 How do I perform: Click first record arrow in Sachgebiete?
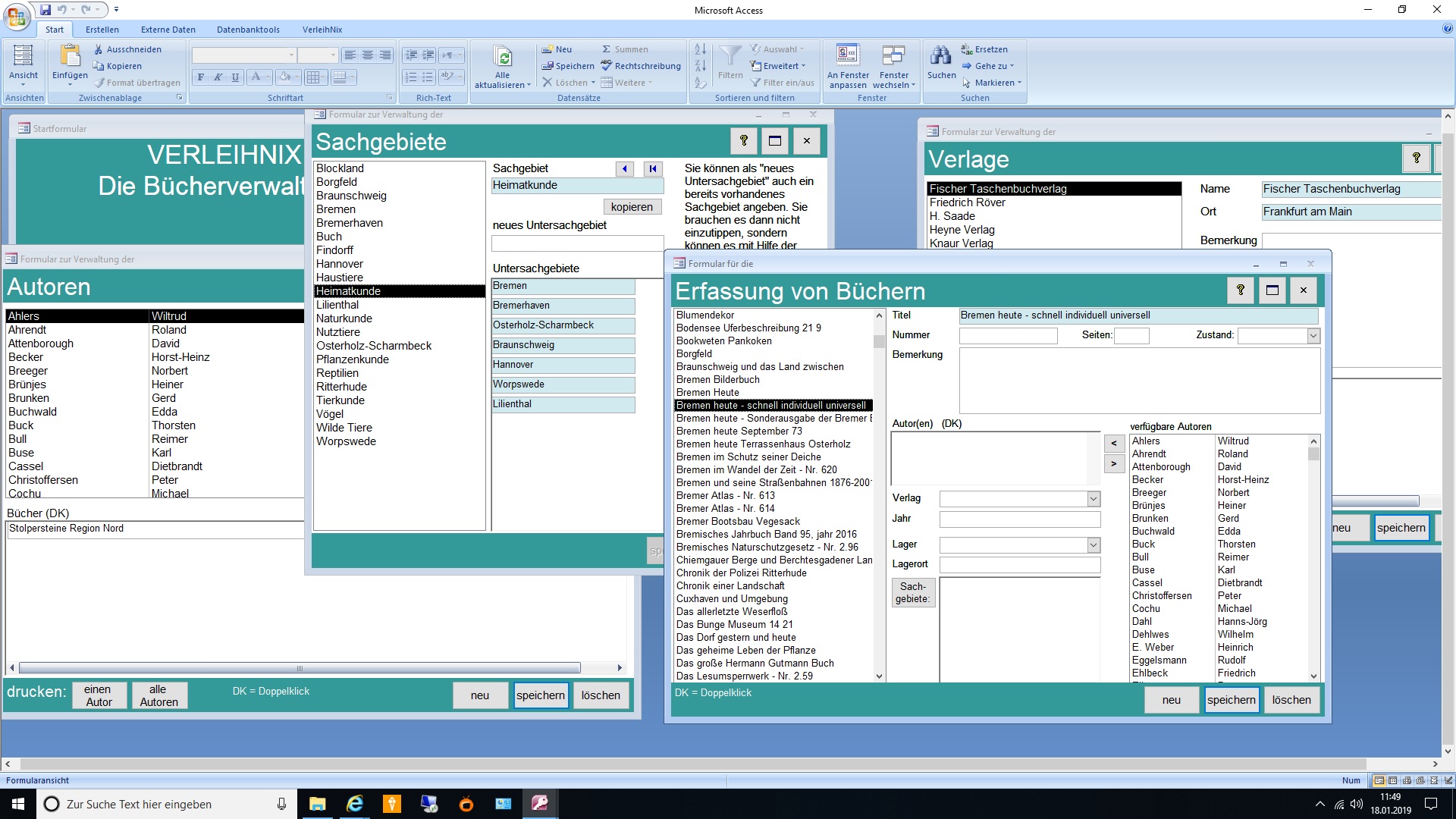tap(653, 168)
